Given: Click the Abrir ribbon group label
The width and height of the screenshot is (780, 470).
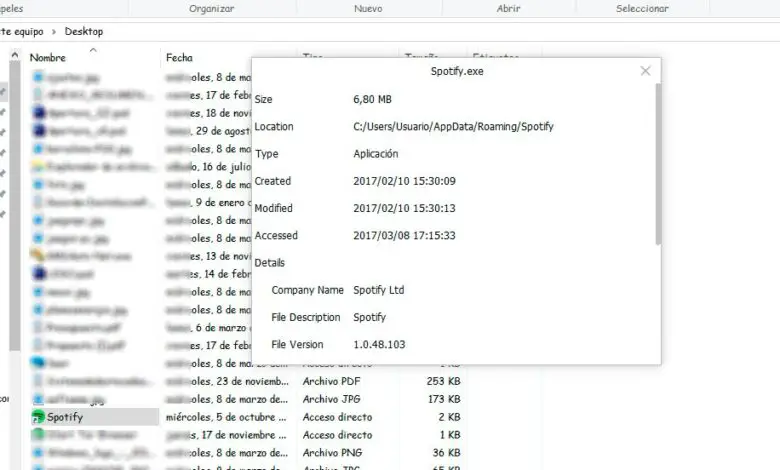Looking at the screenshot, I should [x=508, y=8].
